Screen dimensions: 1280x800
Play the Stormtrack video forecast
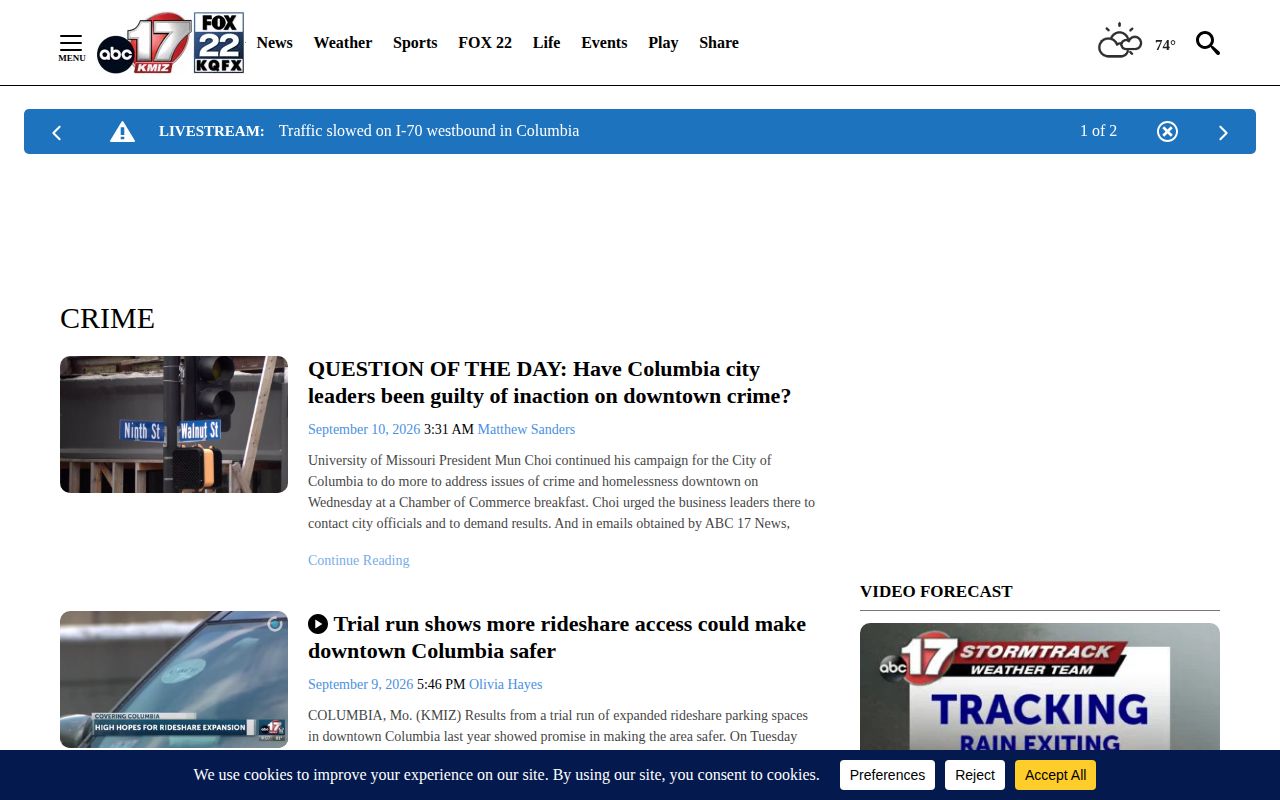[x=1040, y=687]
